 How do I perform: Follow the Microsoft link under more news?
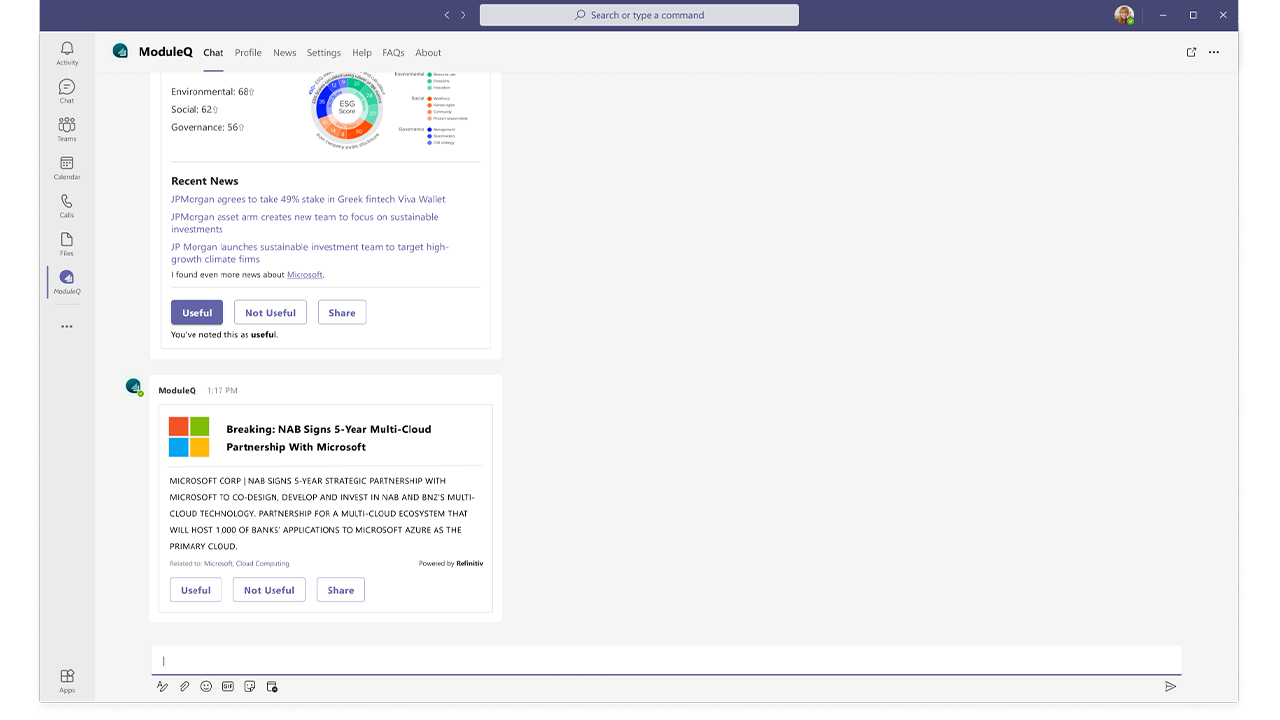305,275
